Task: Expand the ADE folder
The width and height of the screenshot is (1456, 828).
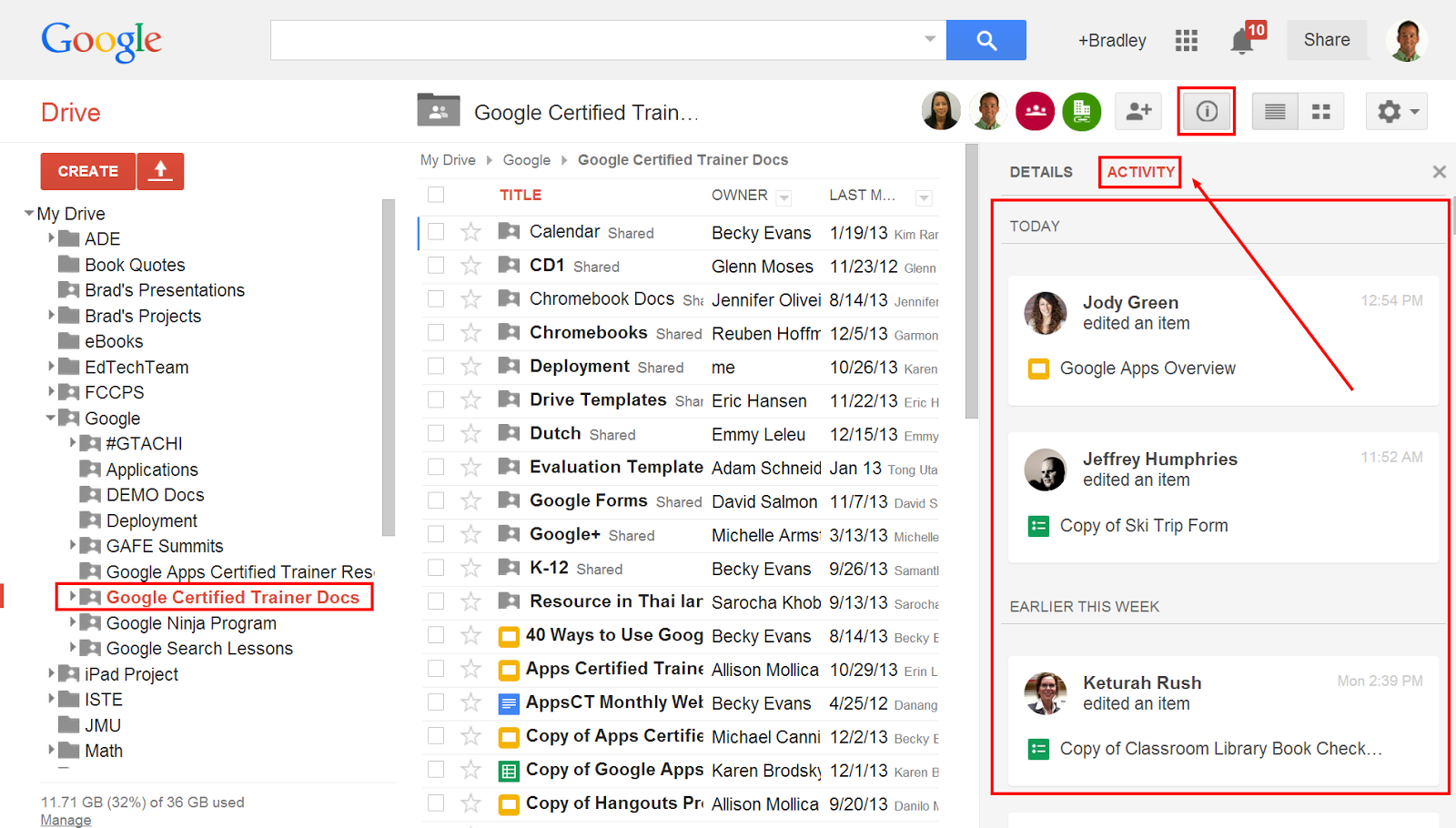Action: point(51,238)
